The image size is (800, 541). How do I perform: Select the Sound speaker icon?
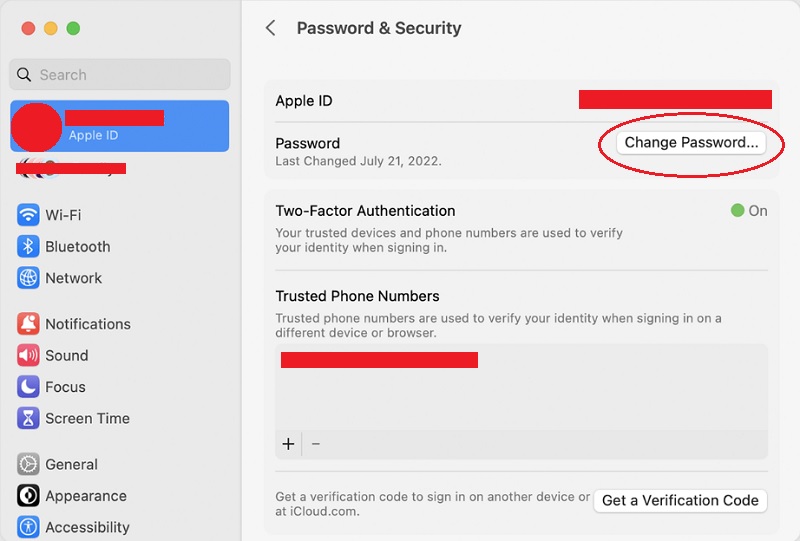(x=28, y=355)
